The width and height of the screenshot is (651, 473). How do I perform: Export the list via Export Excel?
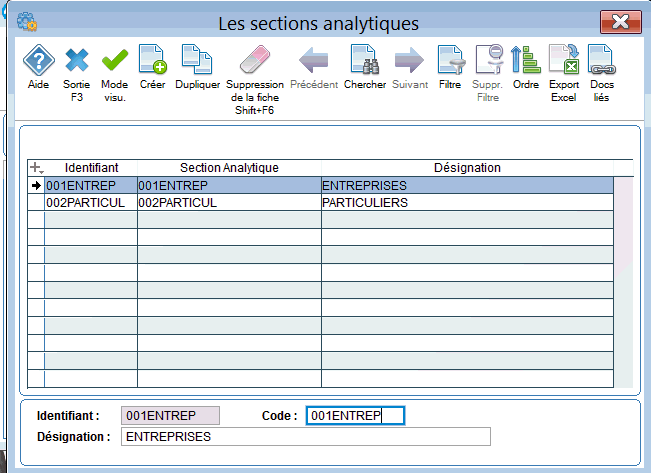pyautogui.click(x=564, y=60)
